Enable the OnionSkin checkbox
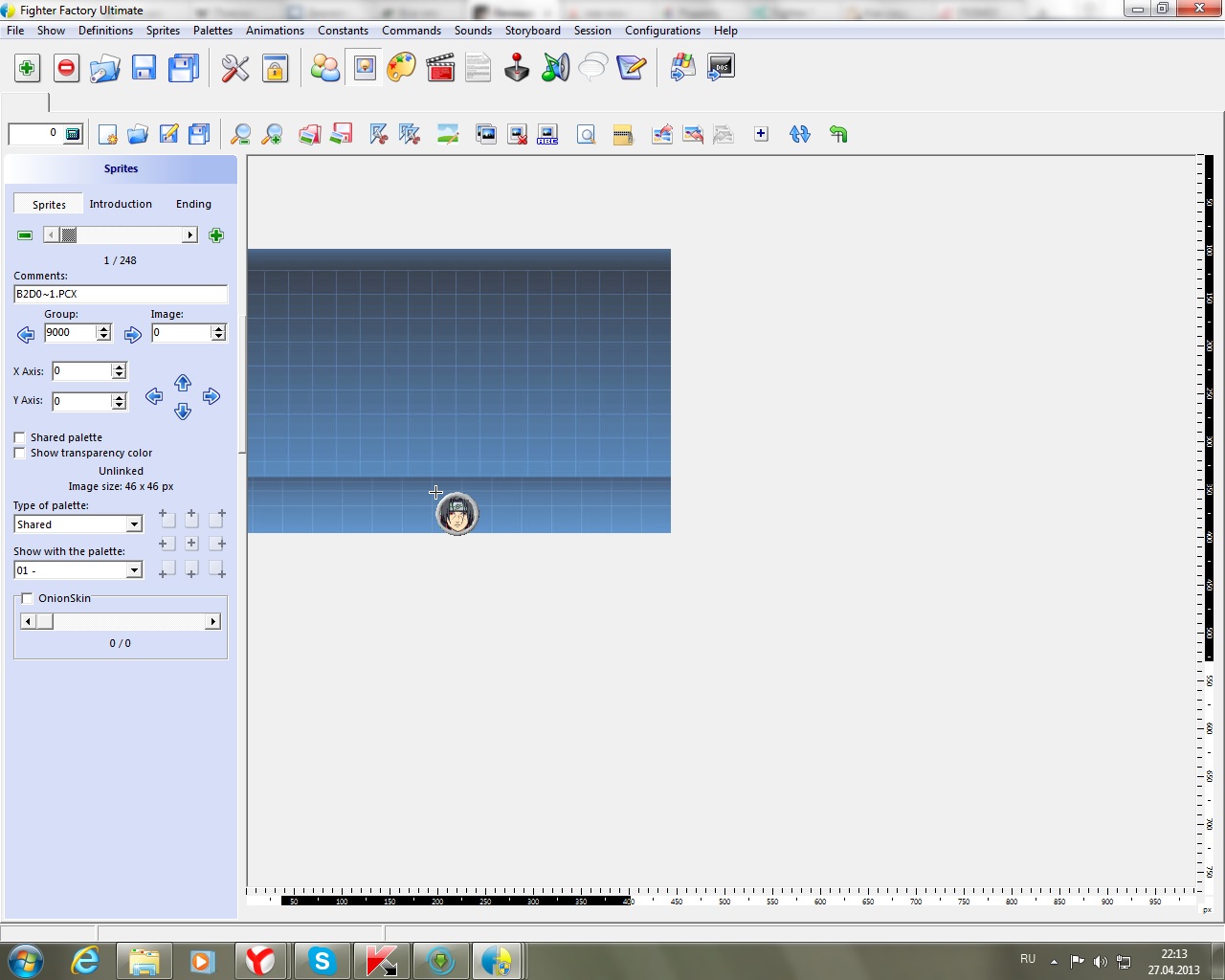1225x980 pixels. tap(27, 598)
